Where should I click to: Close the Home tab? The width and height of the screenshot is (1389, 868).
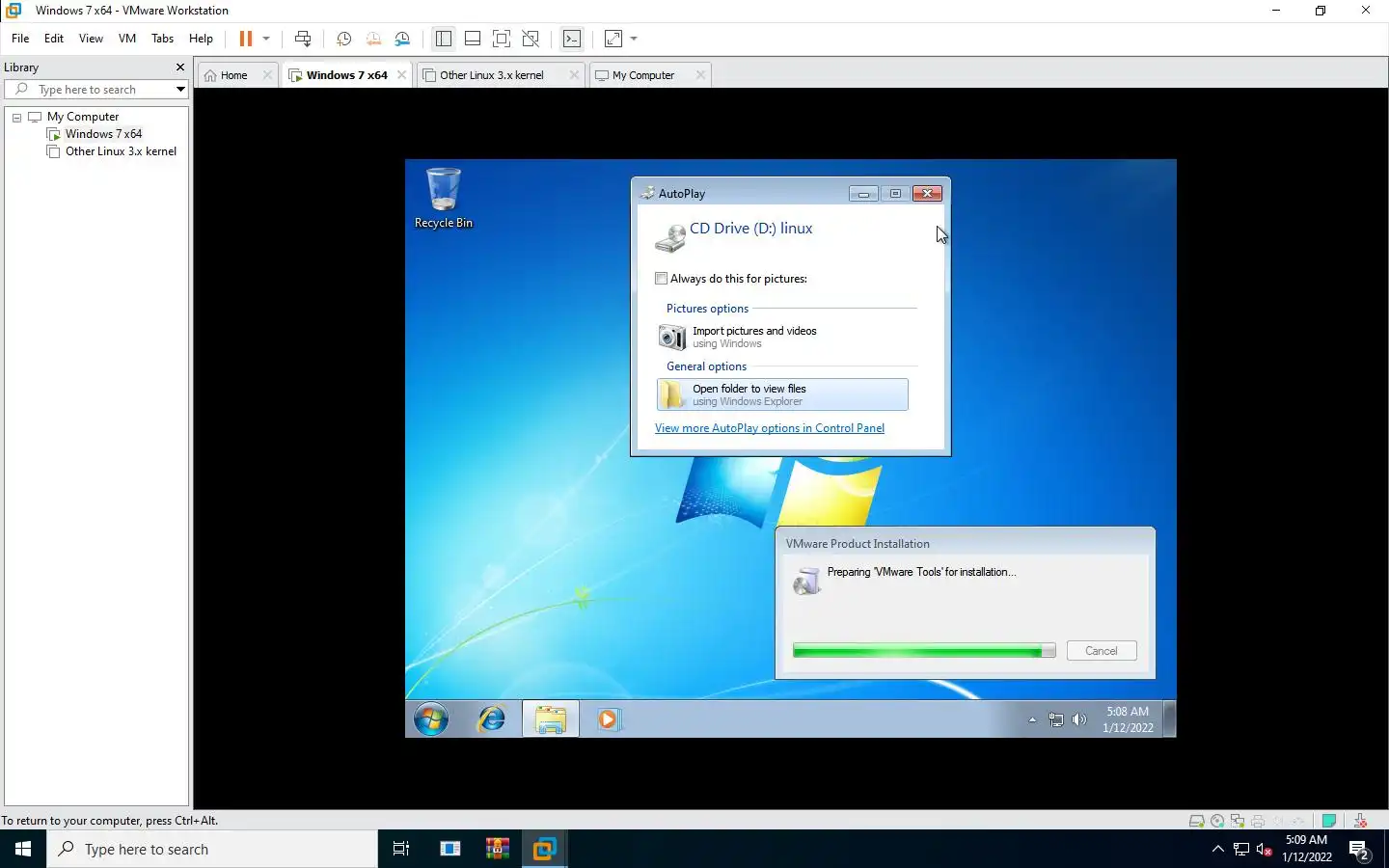tap(267, 75)
